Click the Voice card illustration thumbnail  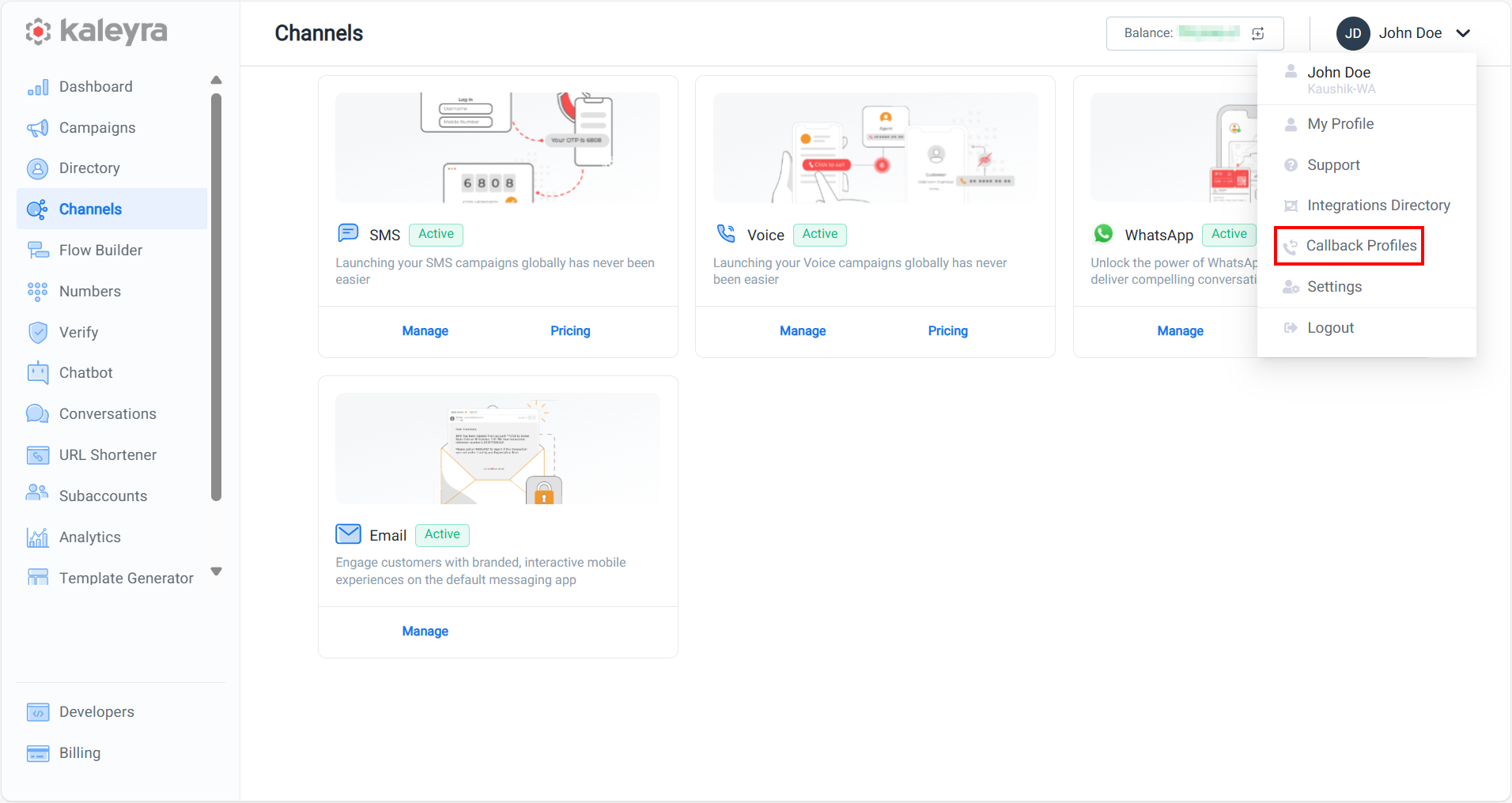click(x=875, y=148)
